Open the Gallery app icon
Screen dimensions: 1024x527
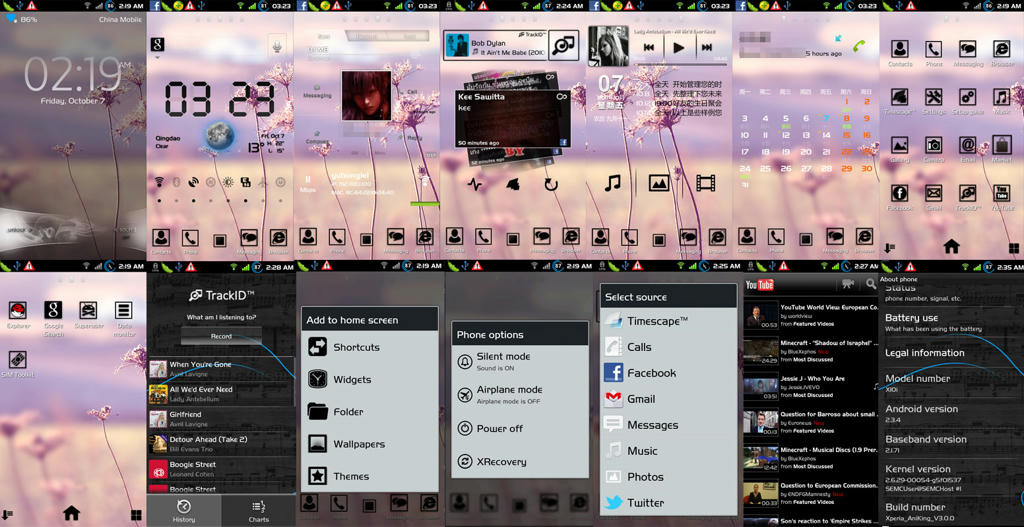tap(900, 144)
